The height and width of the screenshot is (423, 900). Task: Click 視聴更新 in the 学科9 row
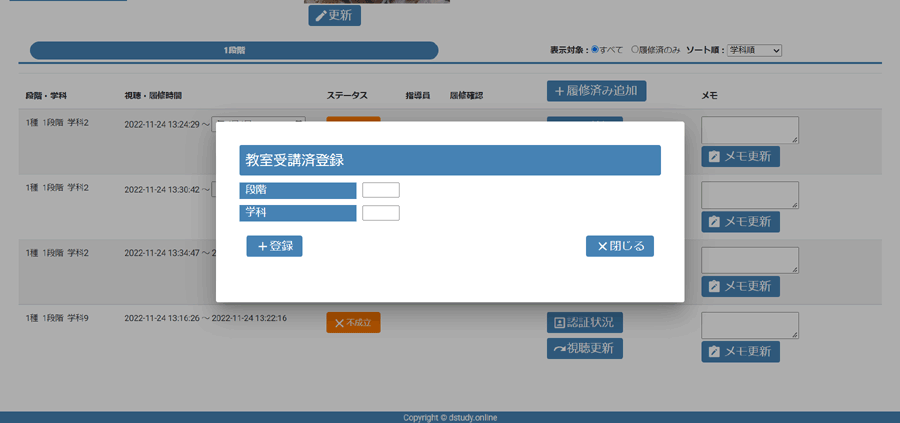coord(584,348)
